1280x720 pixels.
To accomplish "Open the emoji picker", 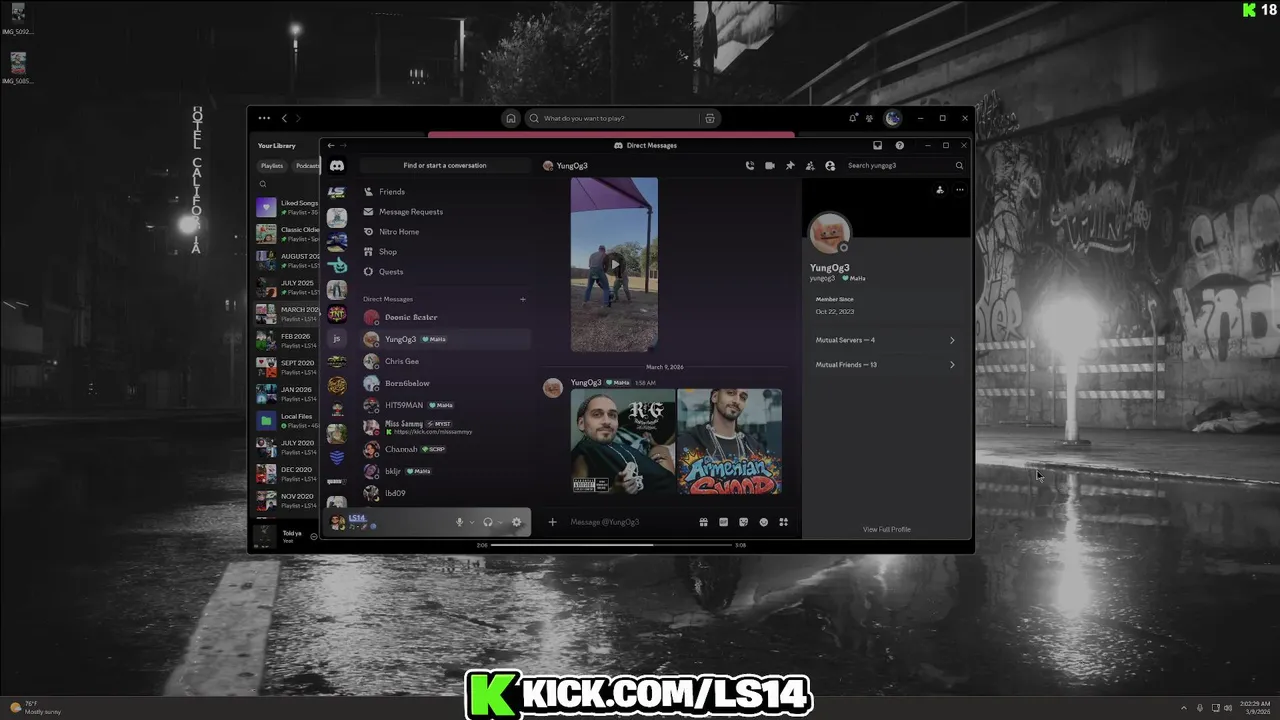I will [x=764, y=522].
